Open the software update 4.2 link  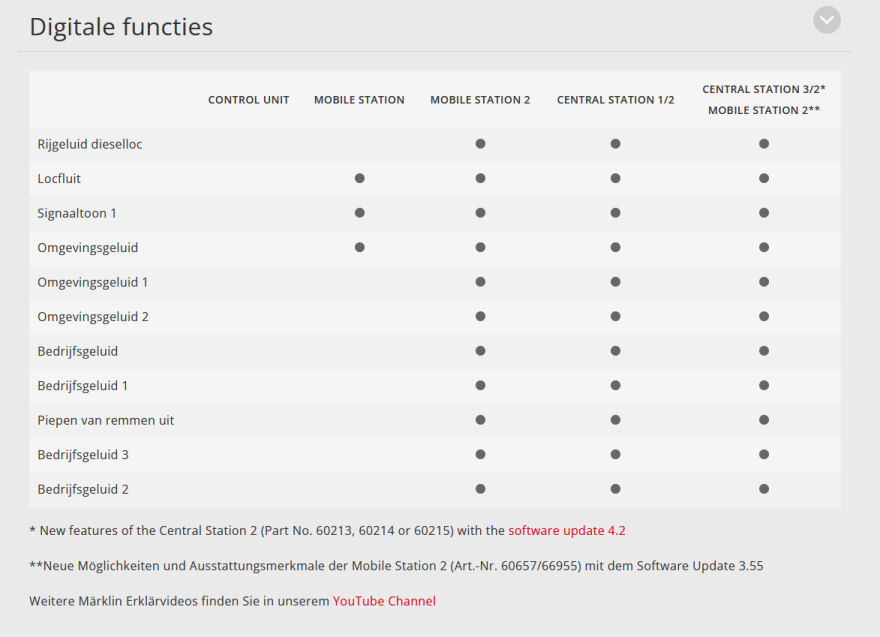566,530
